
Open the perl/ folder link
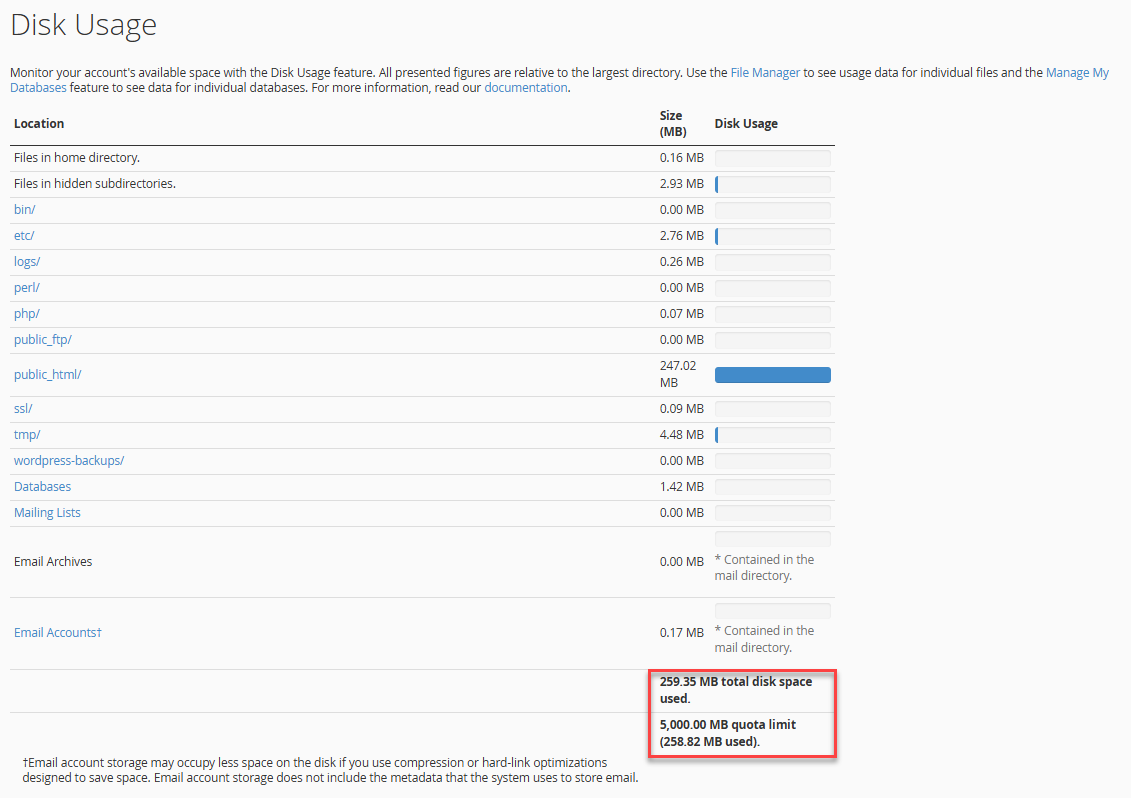pyautogui.click(x=27, y=287)
